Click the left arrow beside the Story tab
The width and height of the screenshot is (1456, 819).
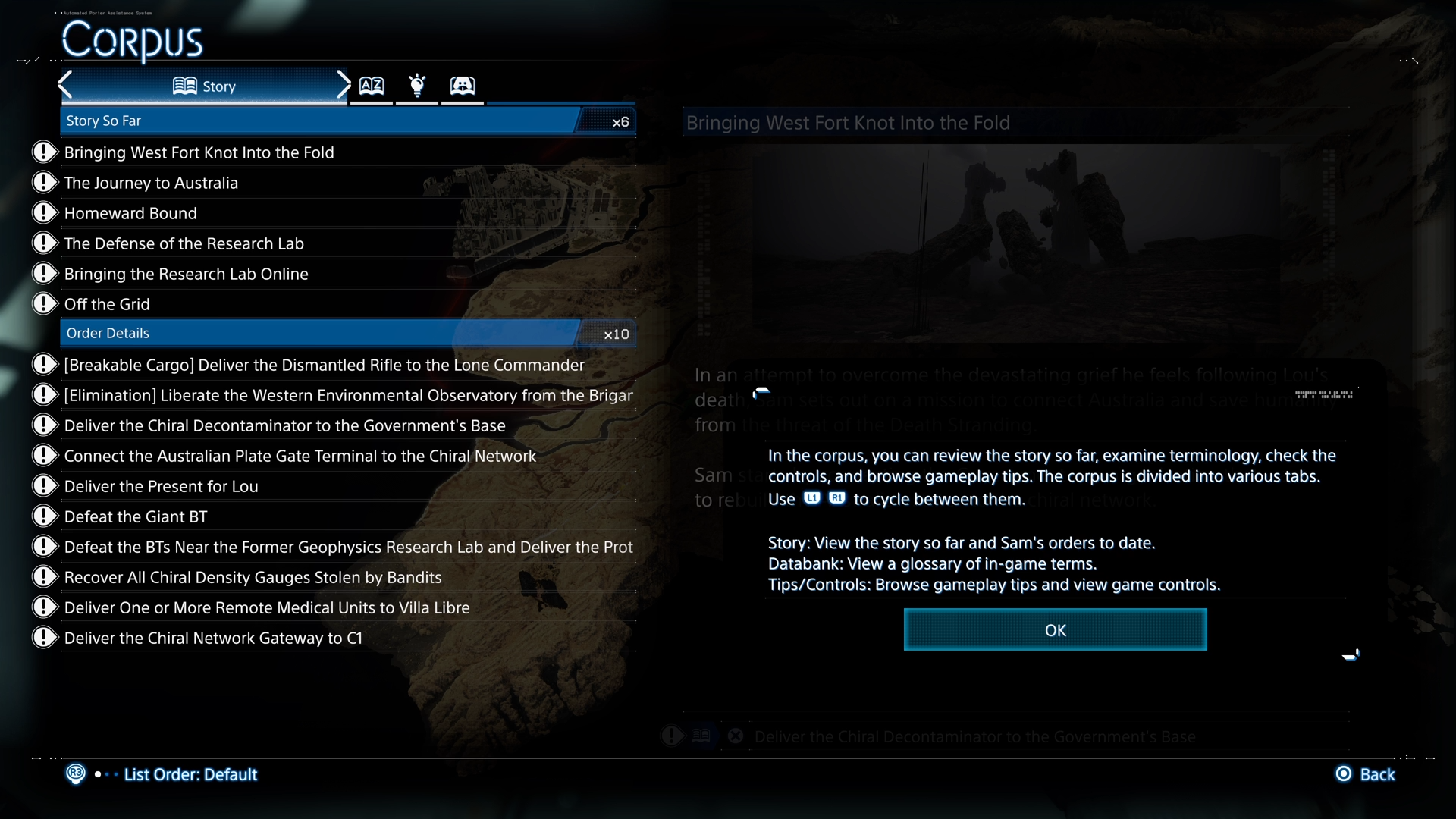66,85
